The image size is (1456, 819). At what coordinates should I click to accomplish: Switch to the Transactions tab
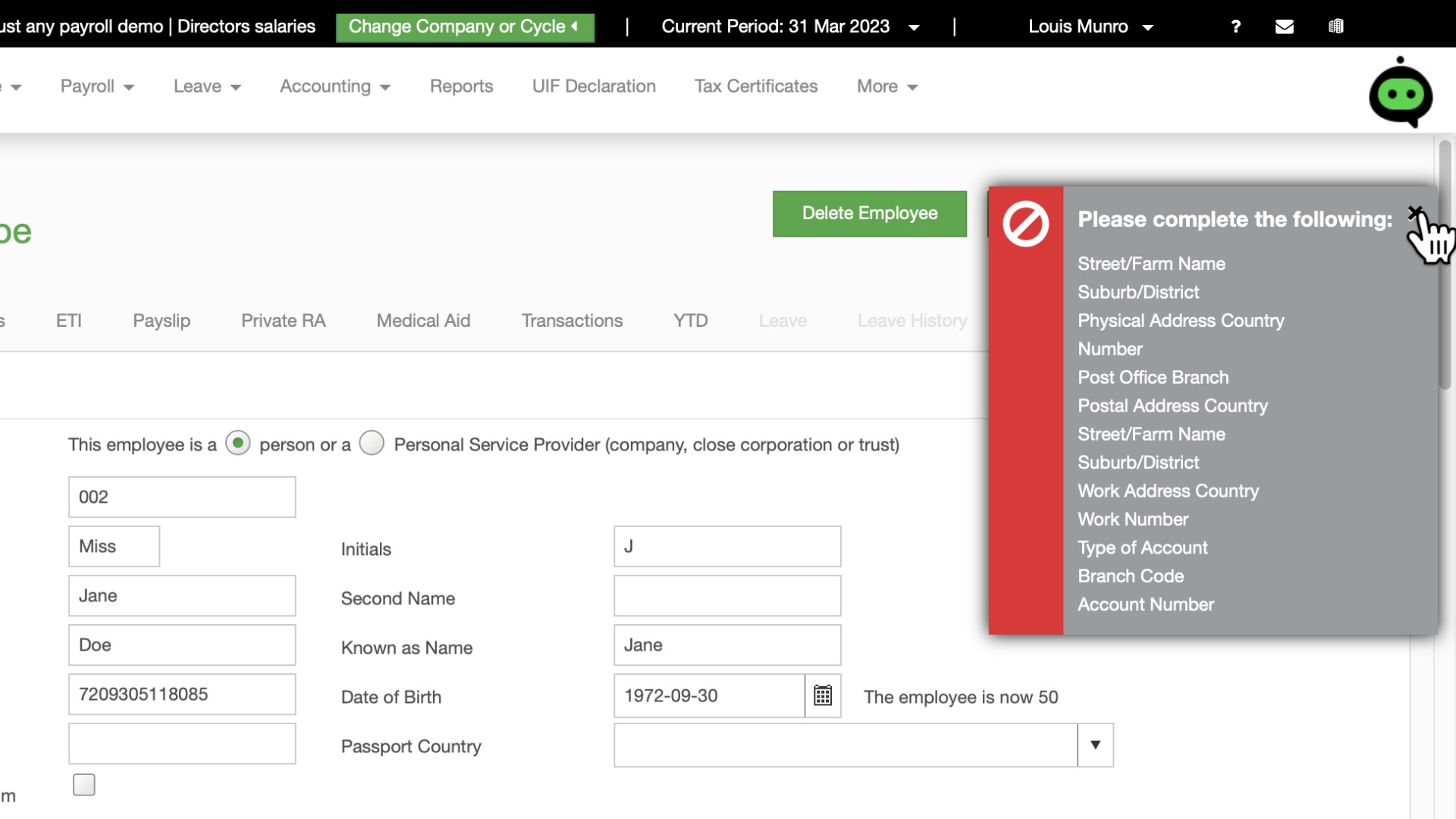click(572, 320)
